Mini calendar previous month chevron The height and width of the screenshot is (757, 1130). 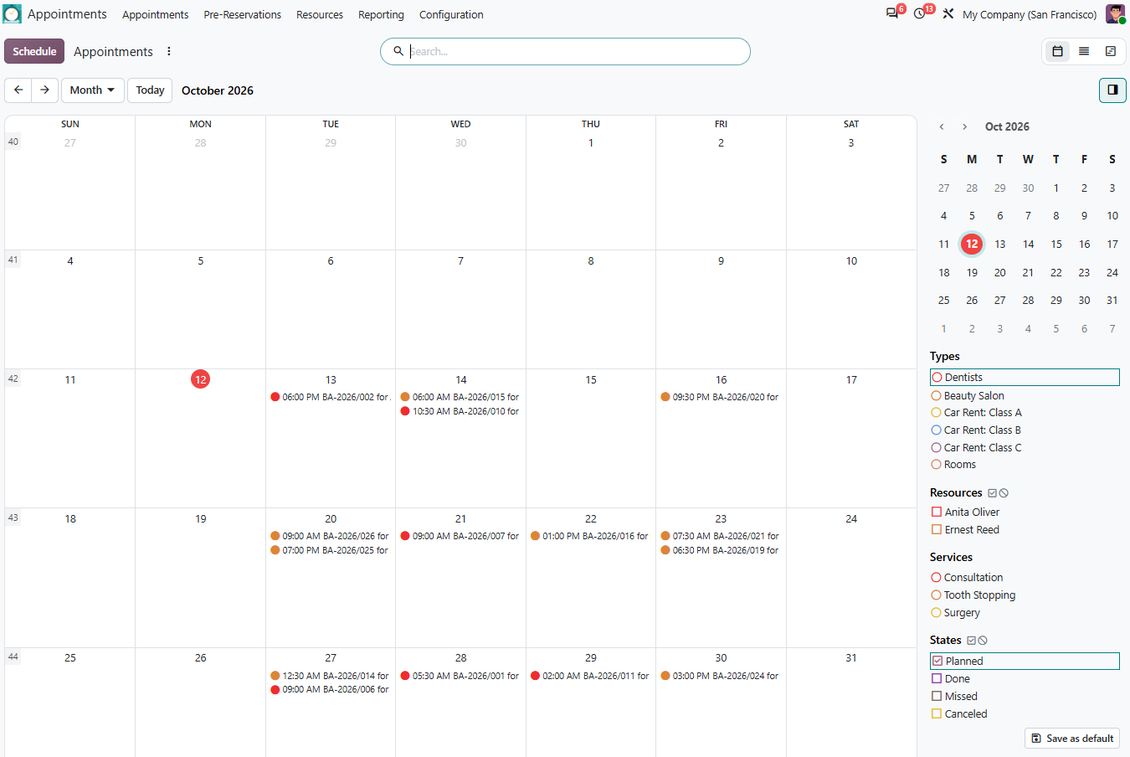pos(941,127)
